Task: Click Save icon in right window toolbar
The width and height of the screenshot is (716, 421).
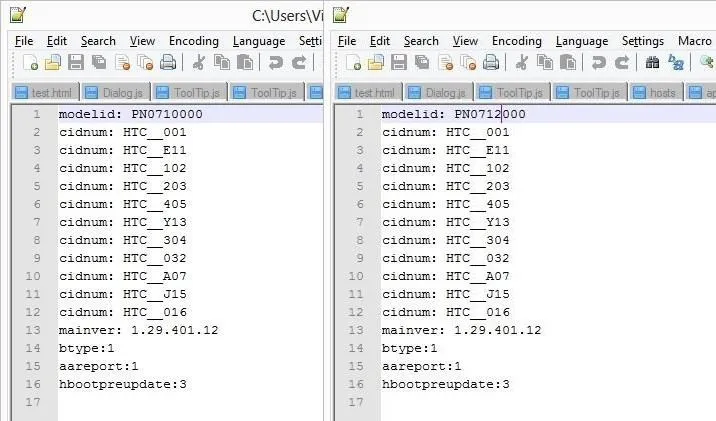Action: tap(399, 62)
